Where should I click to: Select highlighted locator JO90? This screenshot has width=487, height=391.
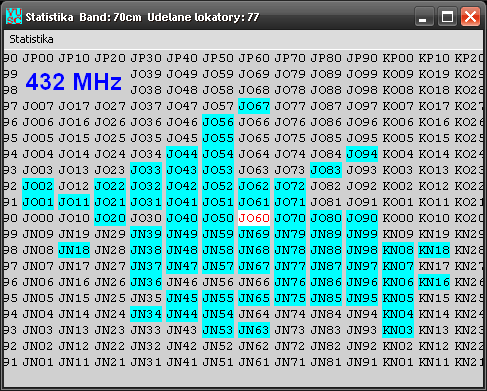362,218
